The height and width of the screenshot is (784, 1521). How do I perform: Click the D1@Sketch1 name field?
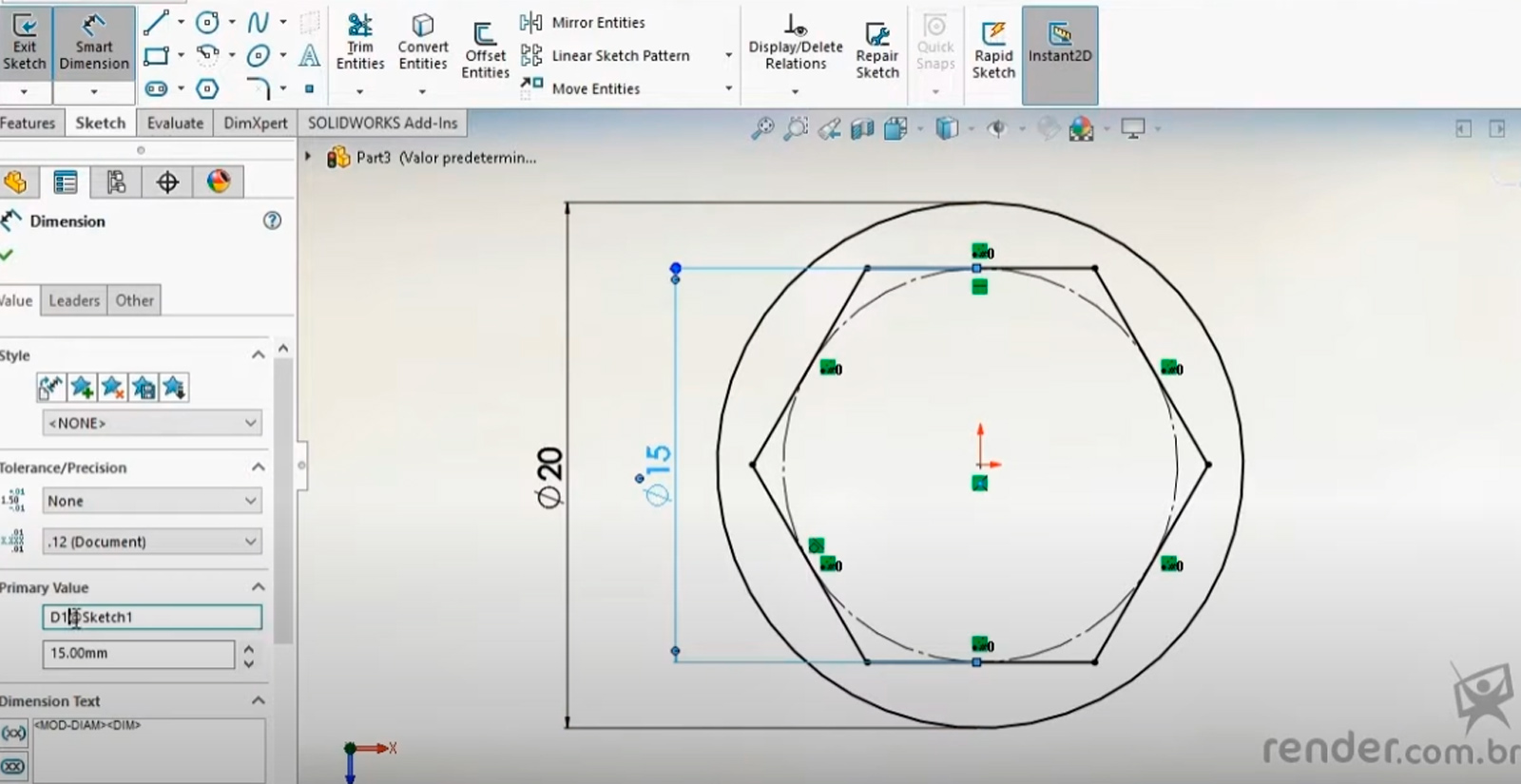(x=152, y=618)
